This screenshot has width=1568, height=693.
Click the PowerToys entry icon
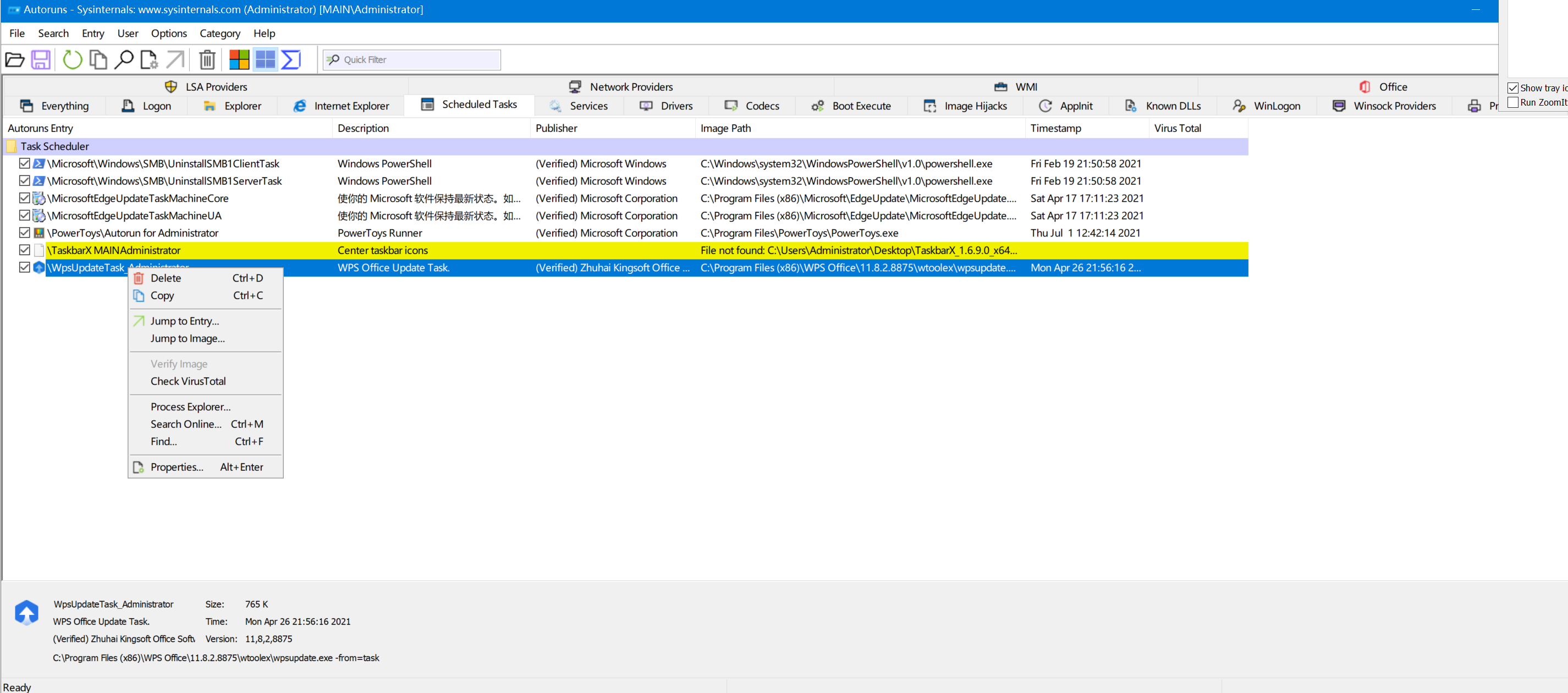(39, 233)
